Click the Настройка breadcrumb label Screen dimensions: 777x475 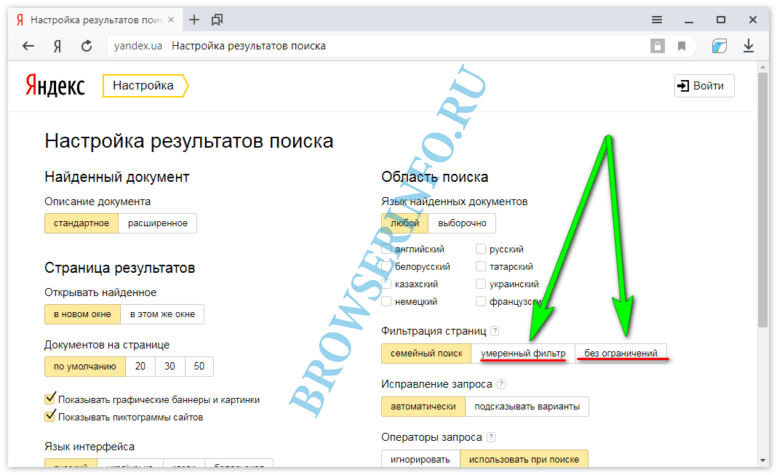tap(143, 85)
